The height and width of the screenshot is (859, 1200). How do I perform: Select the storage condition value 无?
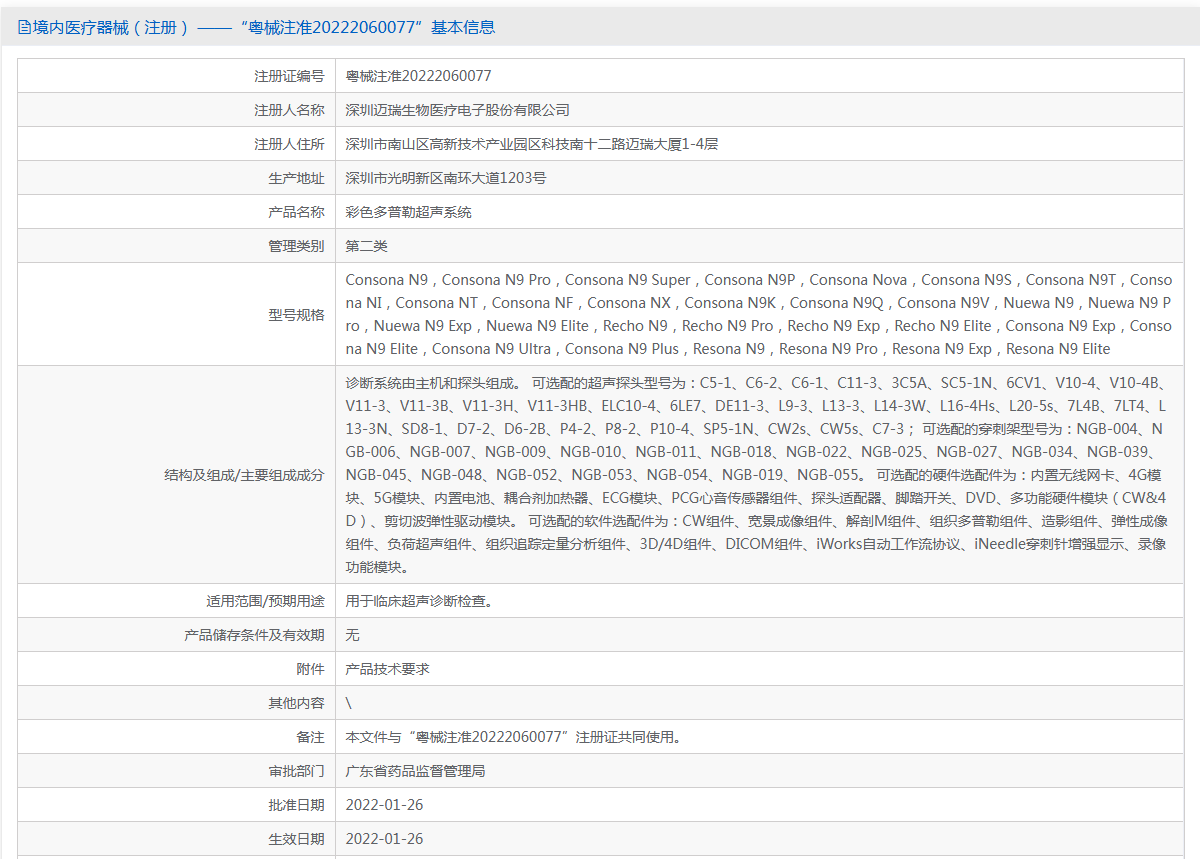353,635
